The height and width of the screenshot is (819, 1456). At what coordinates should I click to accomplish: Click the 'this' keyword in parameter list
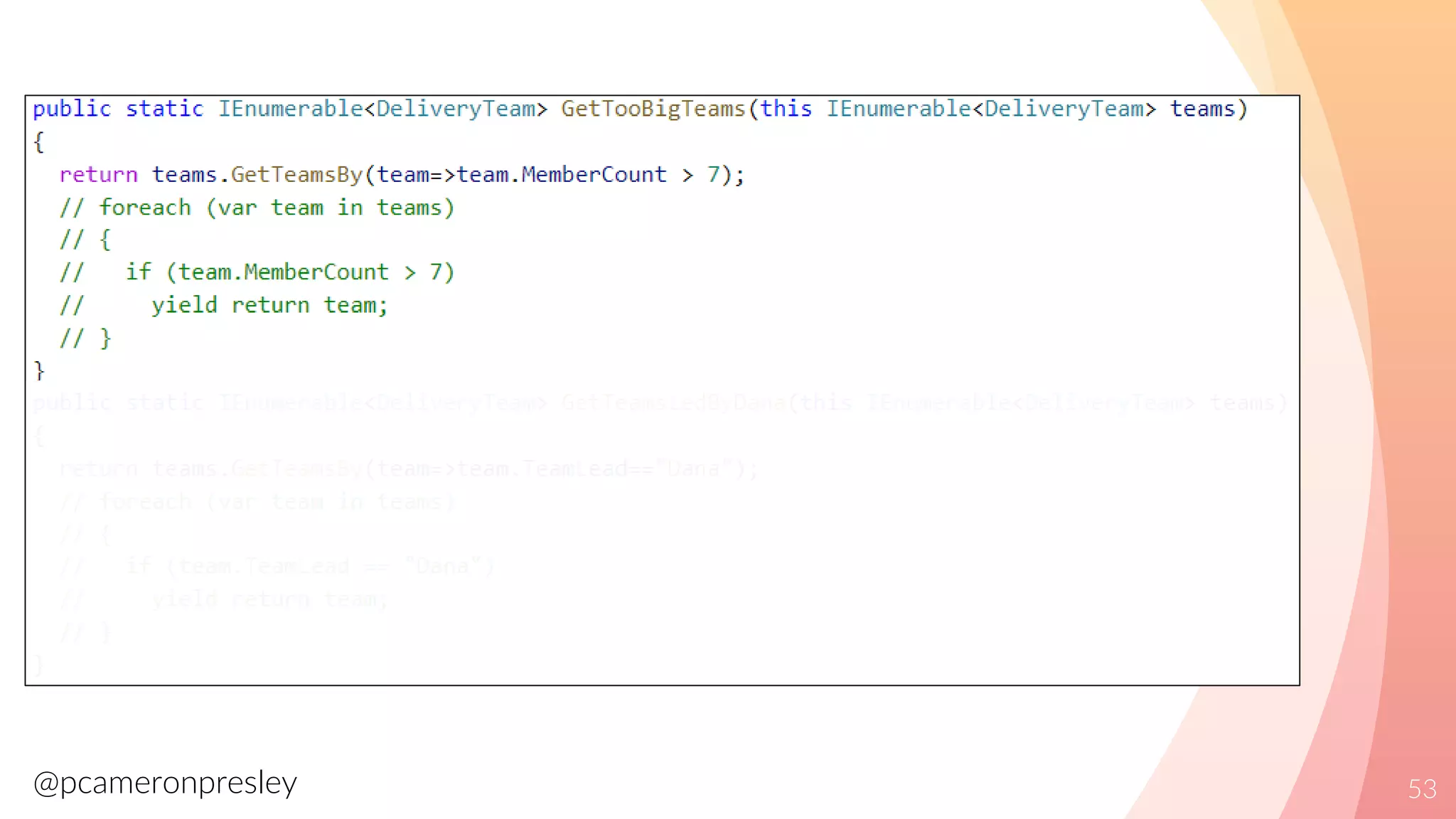point(786,109)
